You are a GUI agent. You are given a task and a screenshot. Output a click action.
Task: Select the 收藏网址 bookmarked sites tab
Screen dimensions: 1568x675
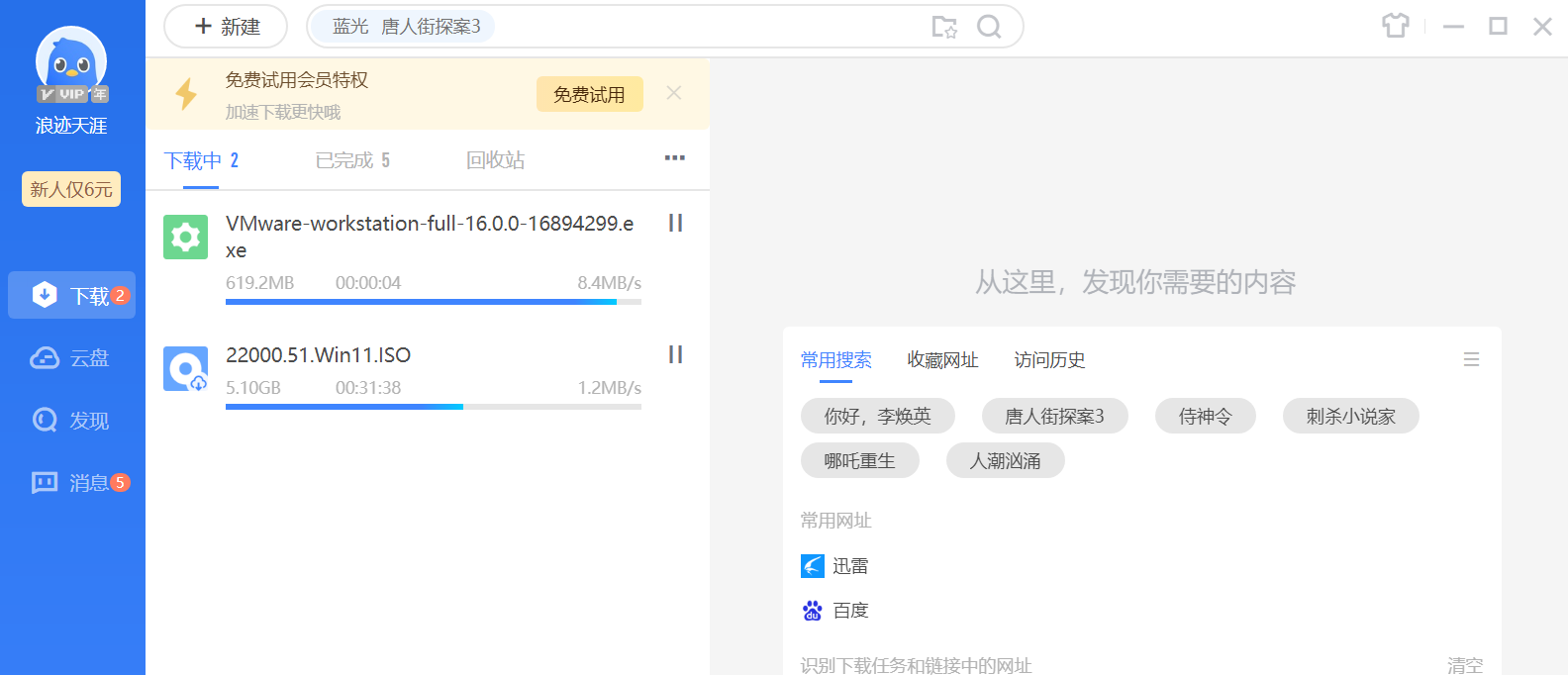tap(942, 360)
